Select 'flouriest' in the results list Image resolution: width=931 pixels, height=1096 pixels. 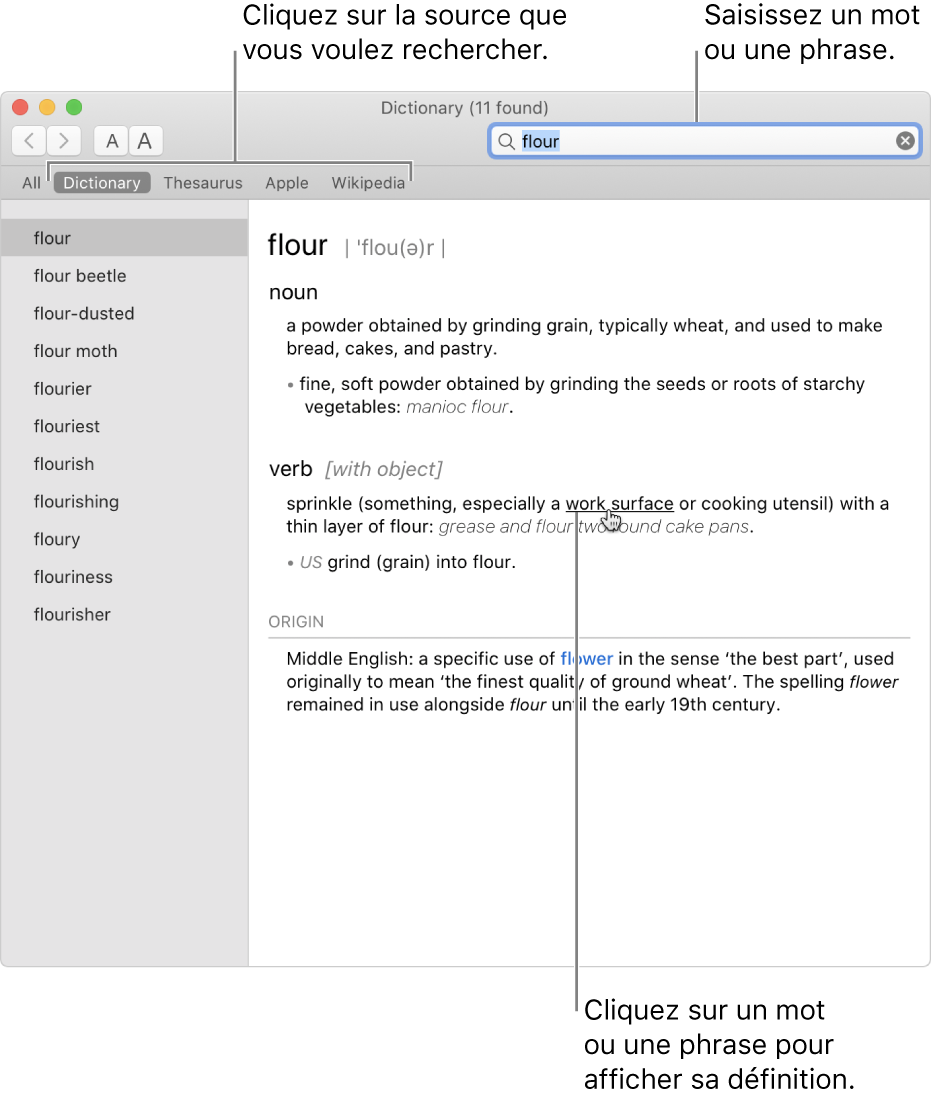pyautogui.click(x=124, y=426)
